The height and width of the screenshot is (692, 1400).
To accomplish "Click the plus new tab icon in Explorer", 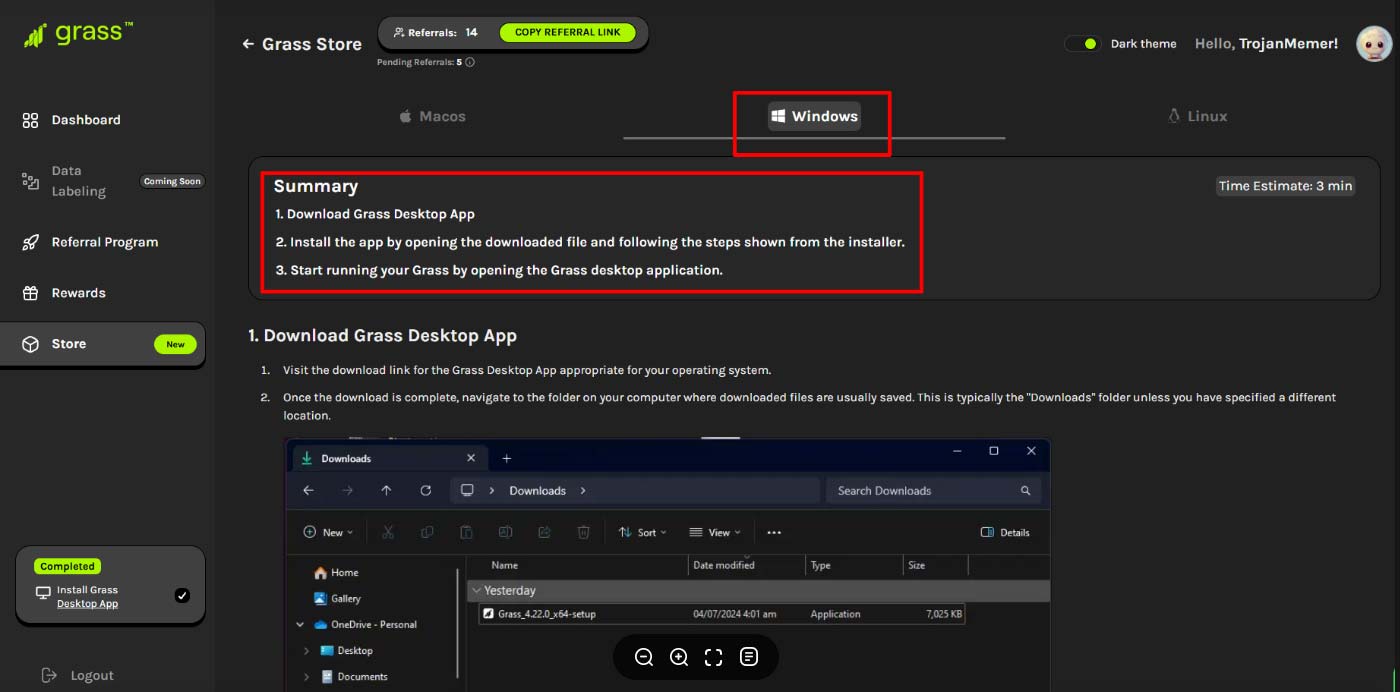I will click(x=506, y=458).
